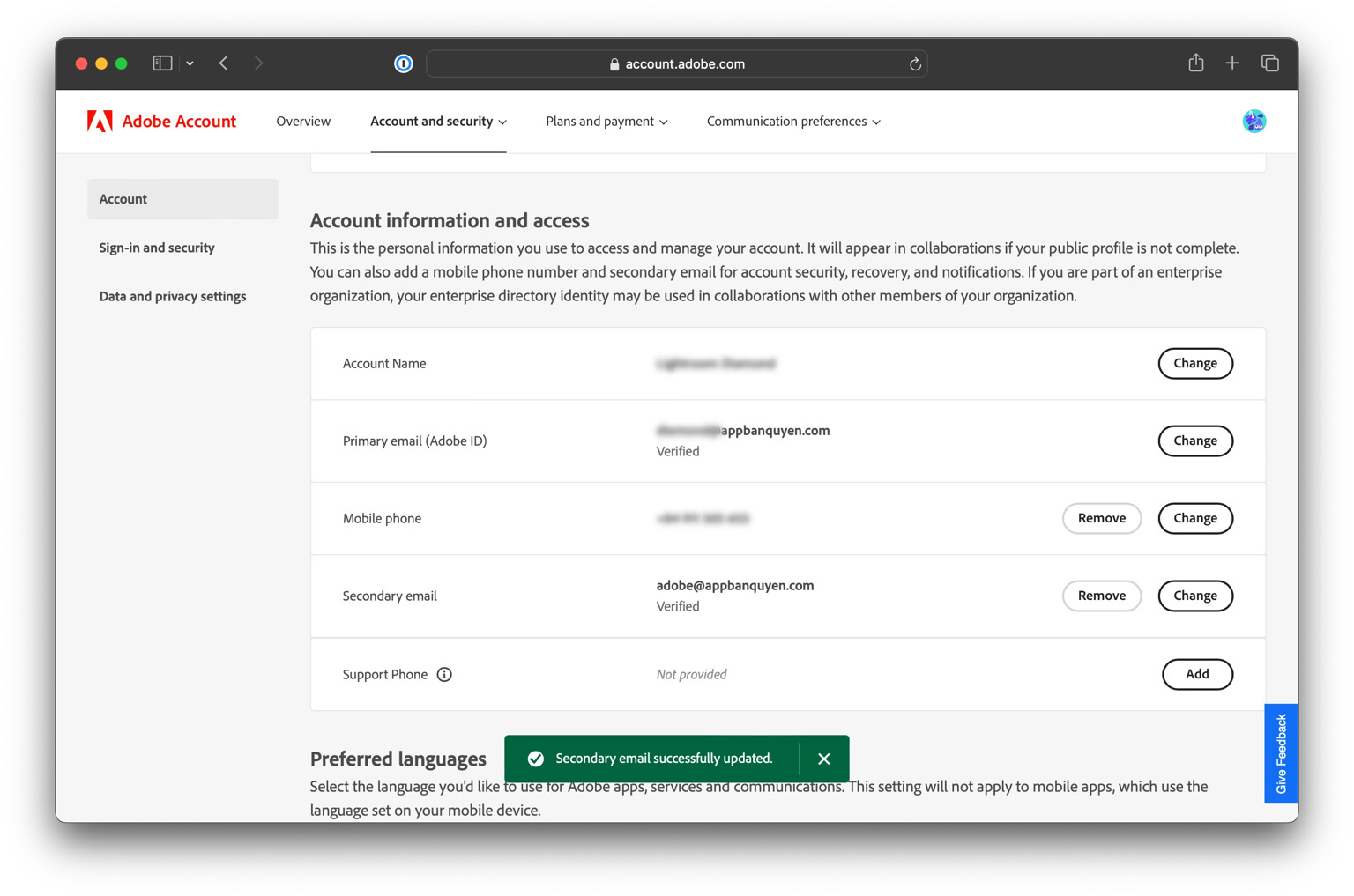
Task: Go to the Overview tab
Action: pos(303,122)
